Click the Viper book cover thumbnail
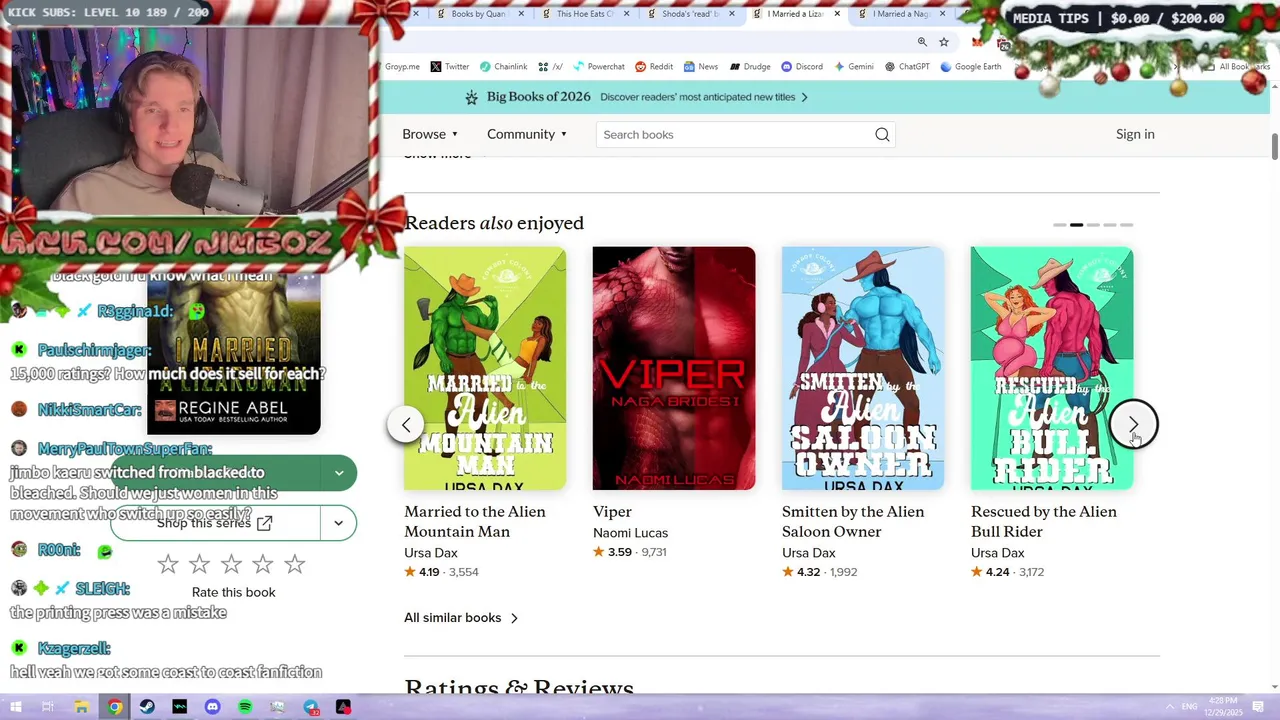The width and height of the screenshot is (1280, 720). pyautogui.click(x=674, y=368)
